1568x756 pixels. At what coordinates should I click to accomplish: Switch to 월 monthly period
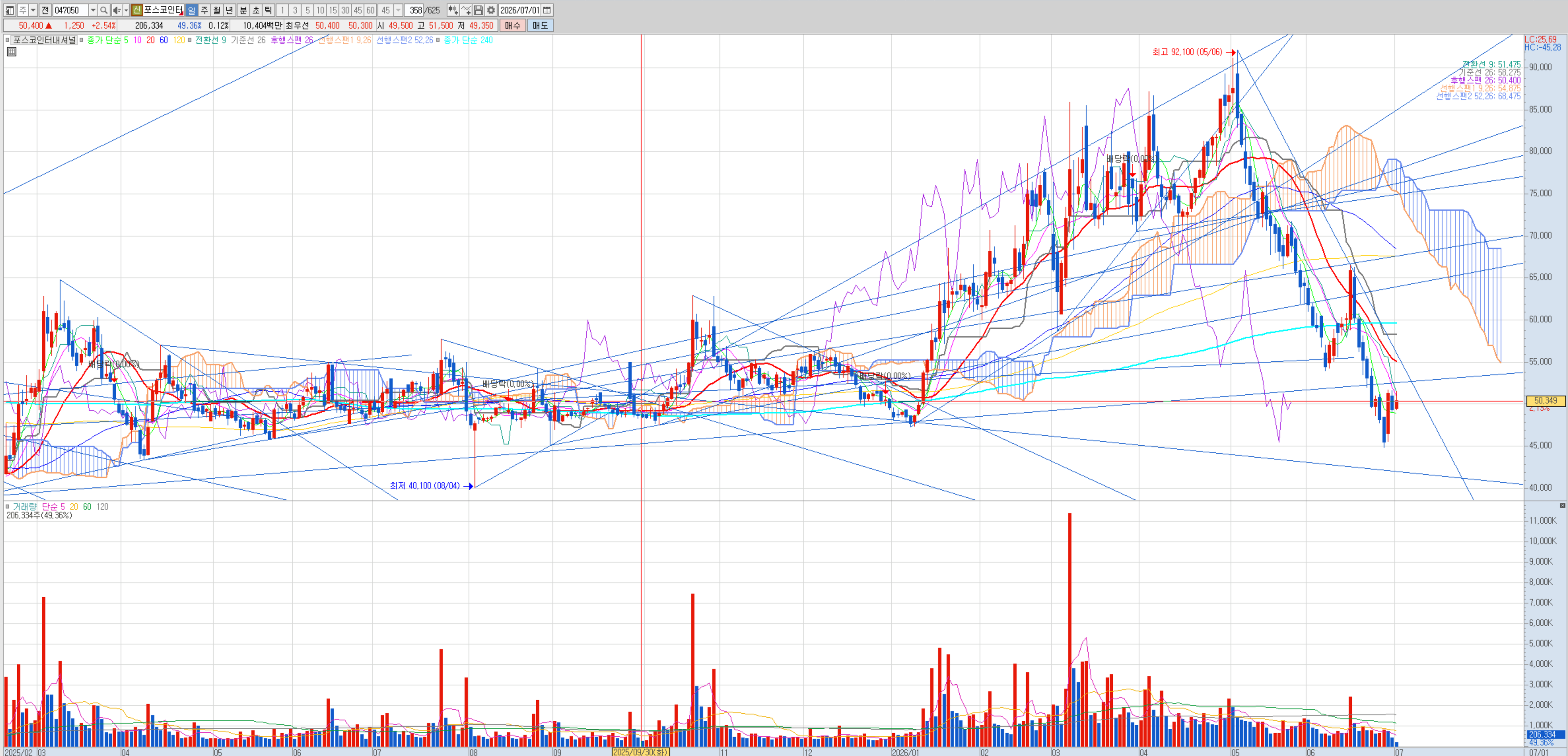(x=217, y=11)
